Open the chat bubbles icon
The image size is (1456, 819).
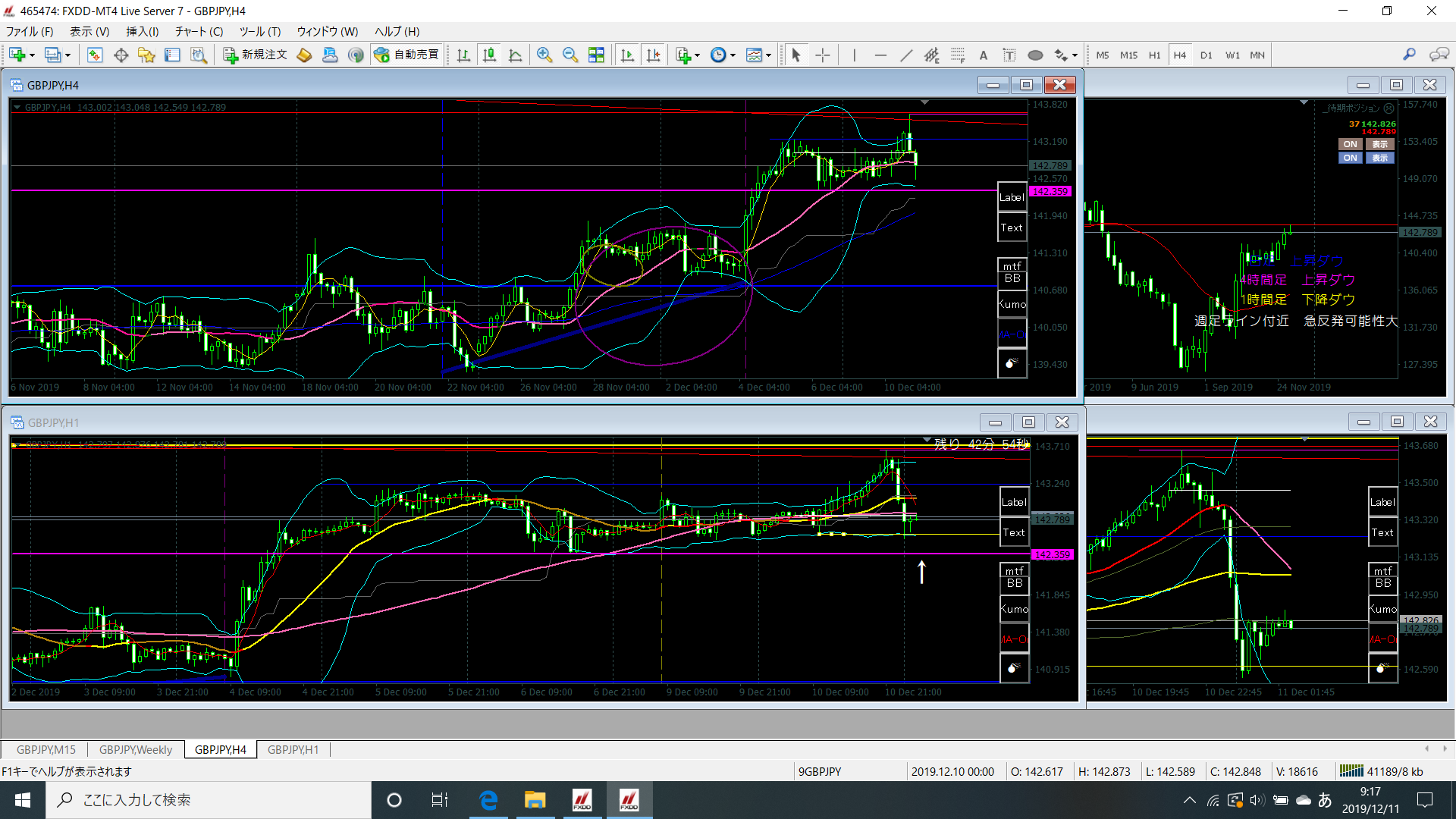coord(1439,55)
